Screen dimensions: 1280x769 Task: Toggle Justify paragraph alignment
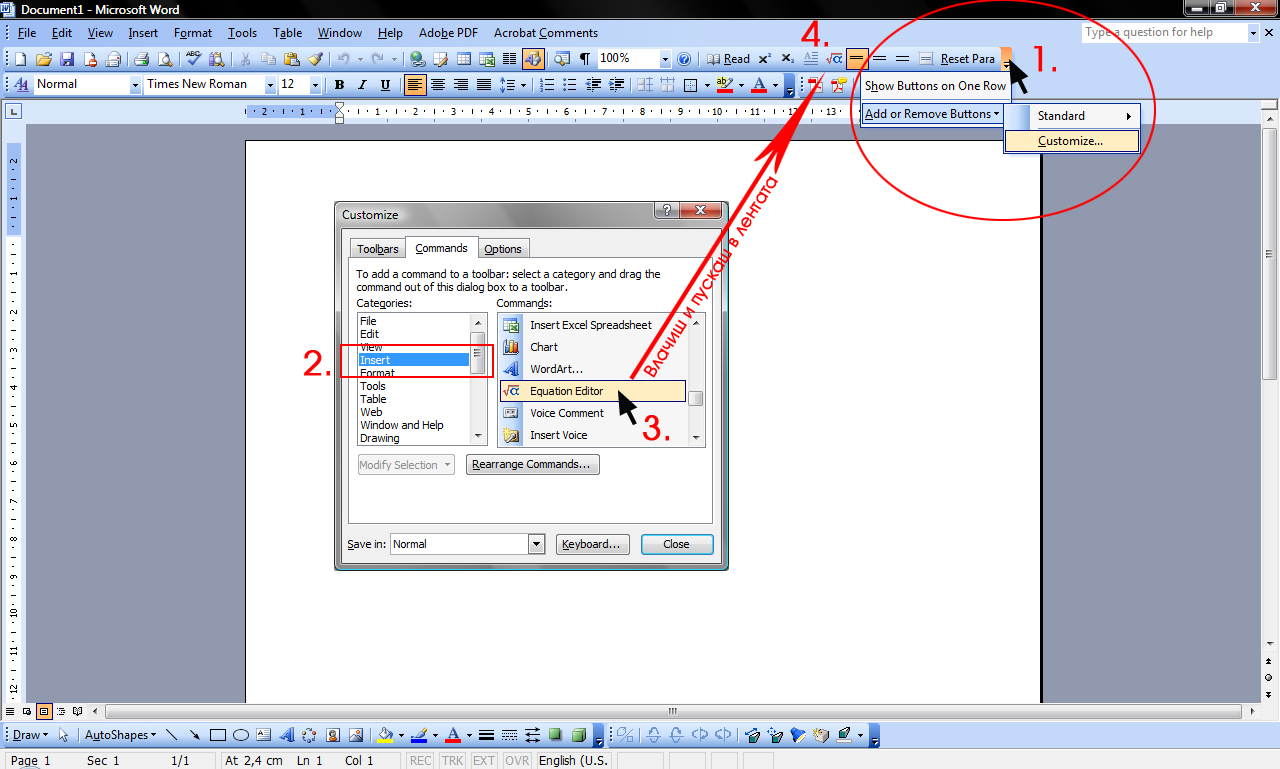(x=484, y=85)
